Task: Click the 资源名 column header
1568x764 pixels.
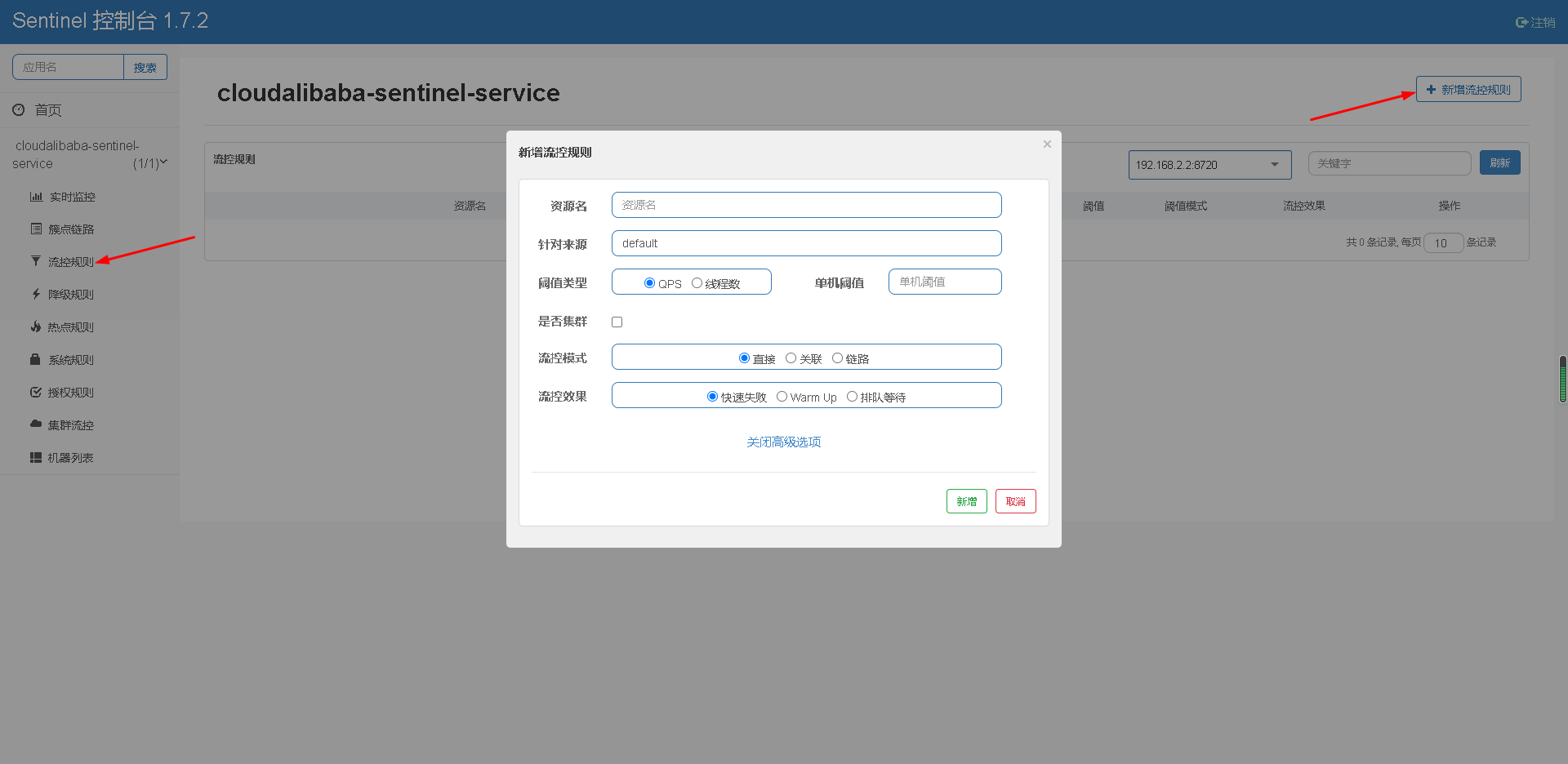Action: [470, 206]
